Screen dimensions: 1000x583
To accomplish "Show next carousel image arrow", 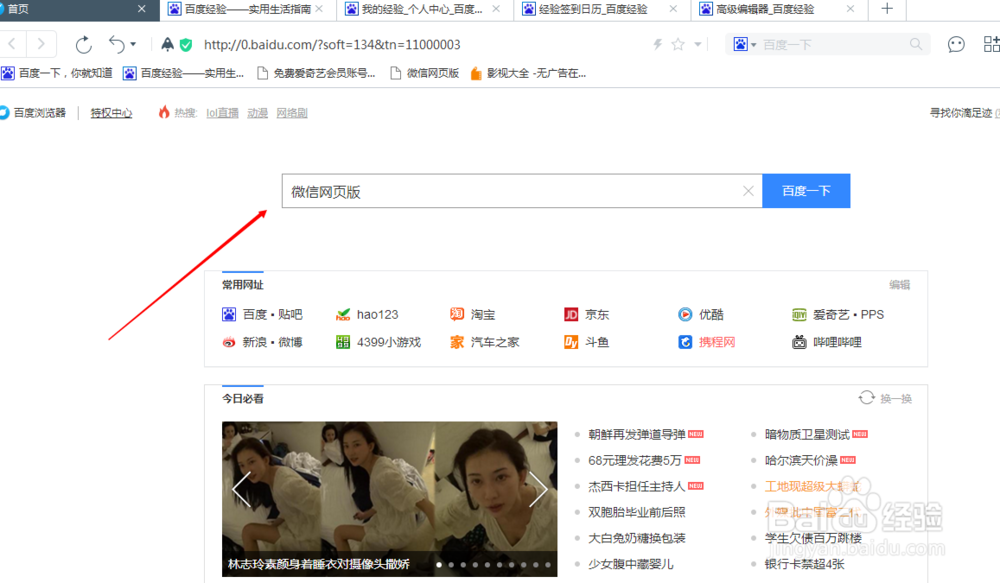I will pyautogui.click(x=538, y=490).
